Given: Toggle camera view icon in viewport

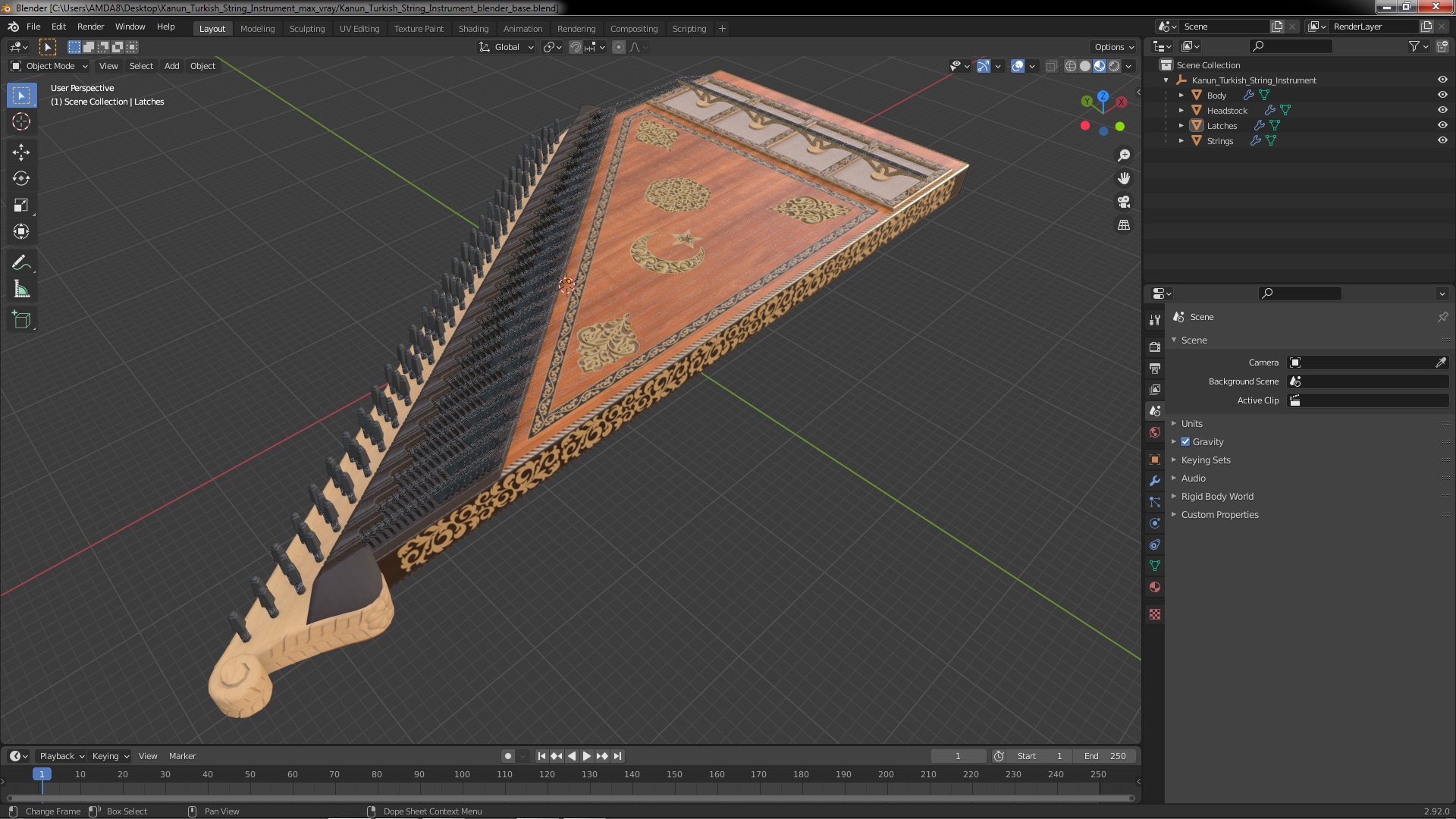Looking at the screenshot, I should point(1124,202).
